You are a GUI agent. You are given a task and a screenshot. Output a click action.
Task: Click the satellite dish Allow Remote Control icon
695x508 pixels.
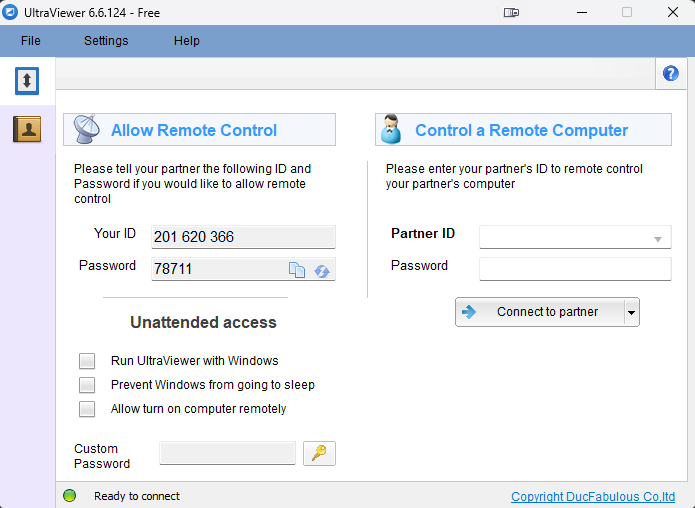point(86,130)
